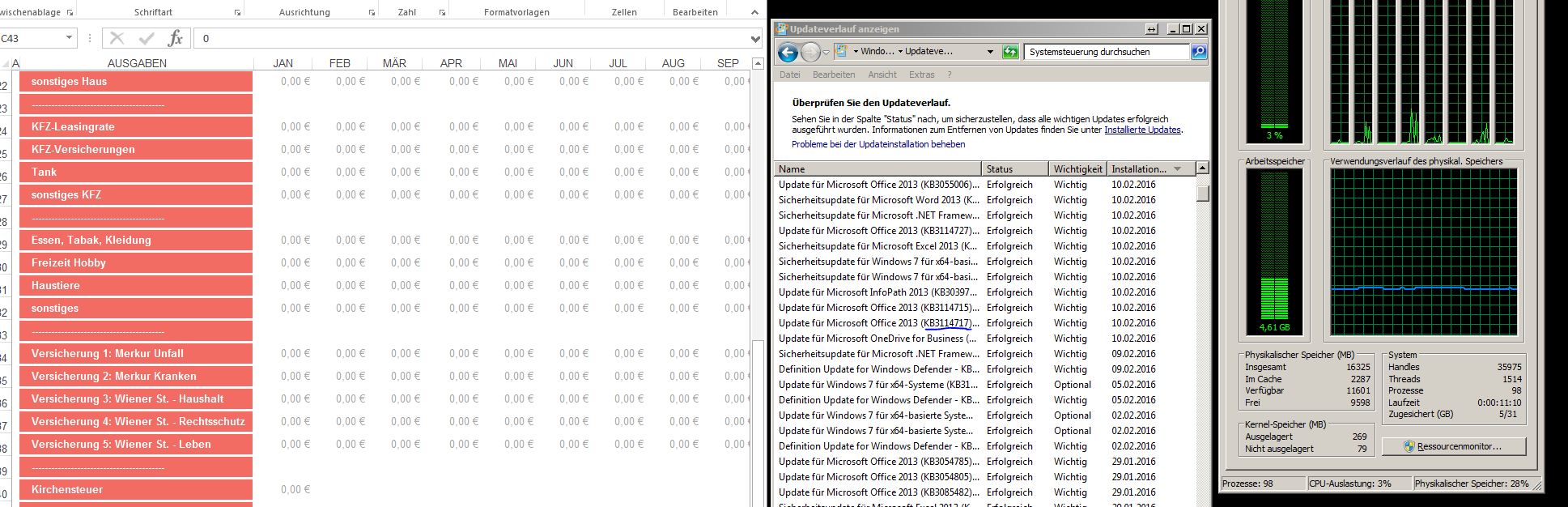Select Update für Microsoft OneDrive for Business row
Image resolution: width=1568 pixels, height=507 pixels.
(984, 339)
